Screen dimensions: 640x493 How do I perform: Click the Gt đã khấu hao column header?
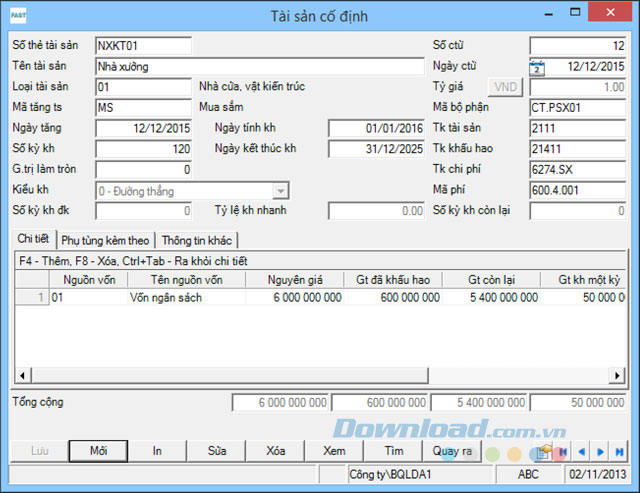click(x=393, y=280)
